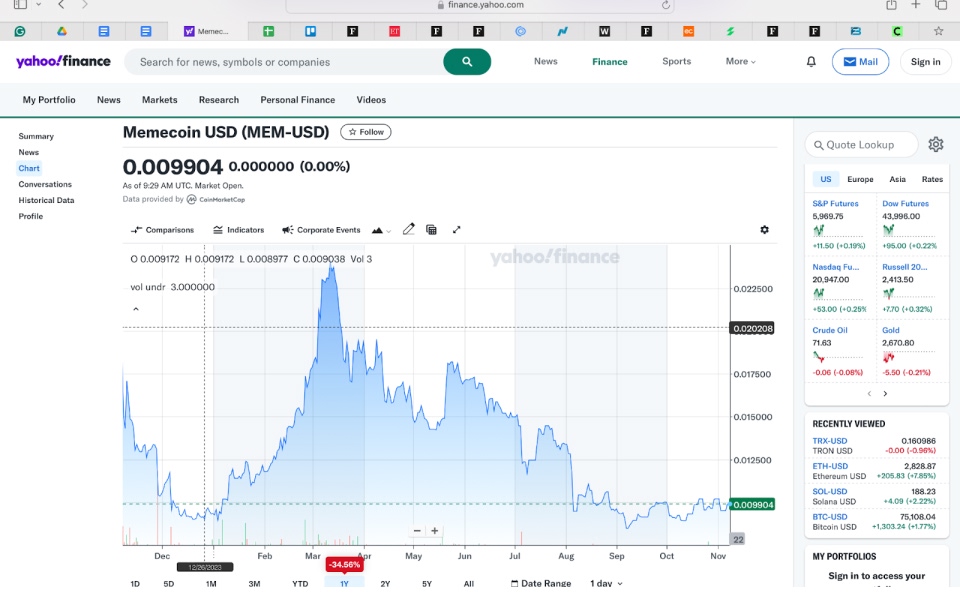Expand the chart type mountain dropdown
960x613 pixels.
pyautogui.click(x=381, y=230)
